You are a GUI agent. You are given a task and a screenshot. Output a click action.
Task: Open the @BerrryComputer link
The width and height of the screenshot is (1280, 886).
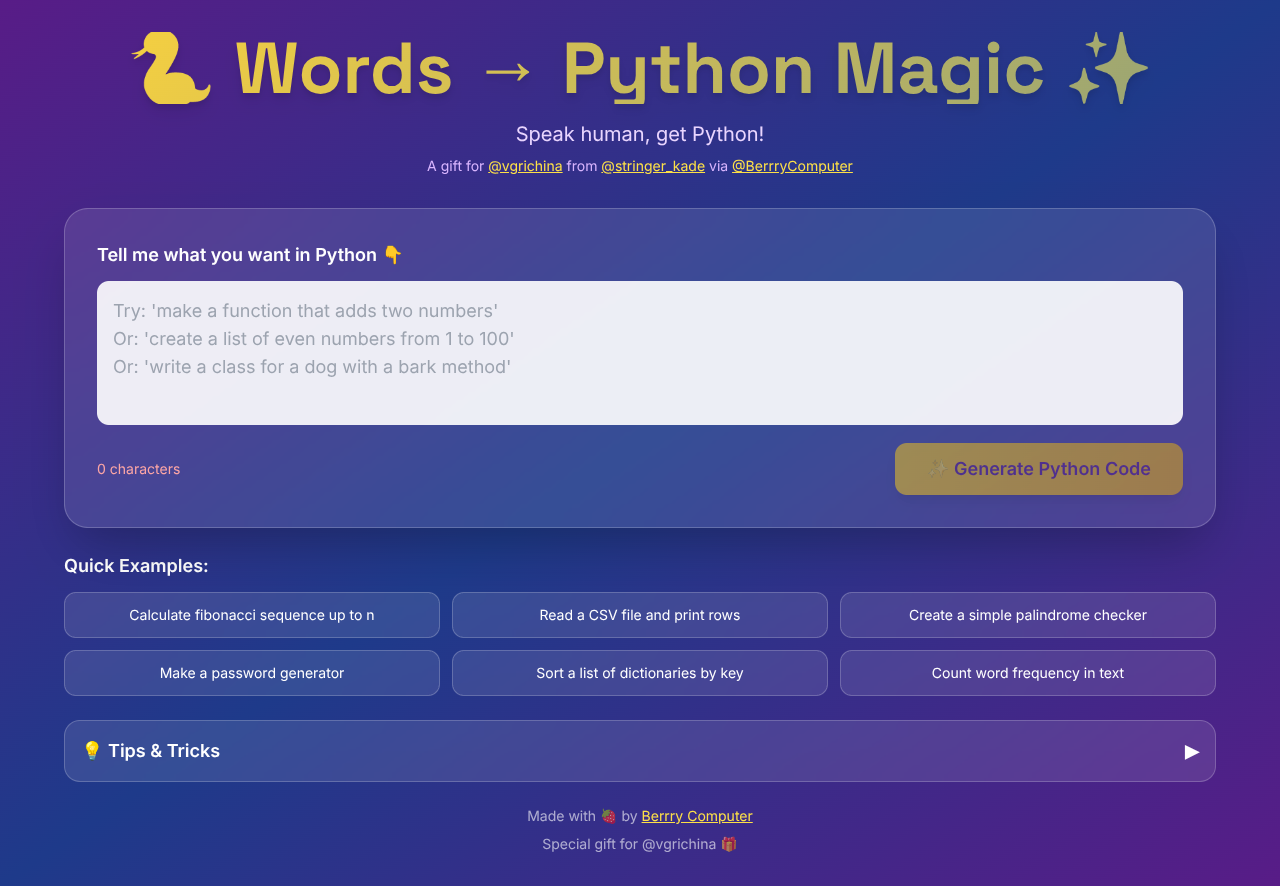coord(791,166)
